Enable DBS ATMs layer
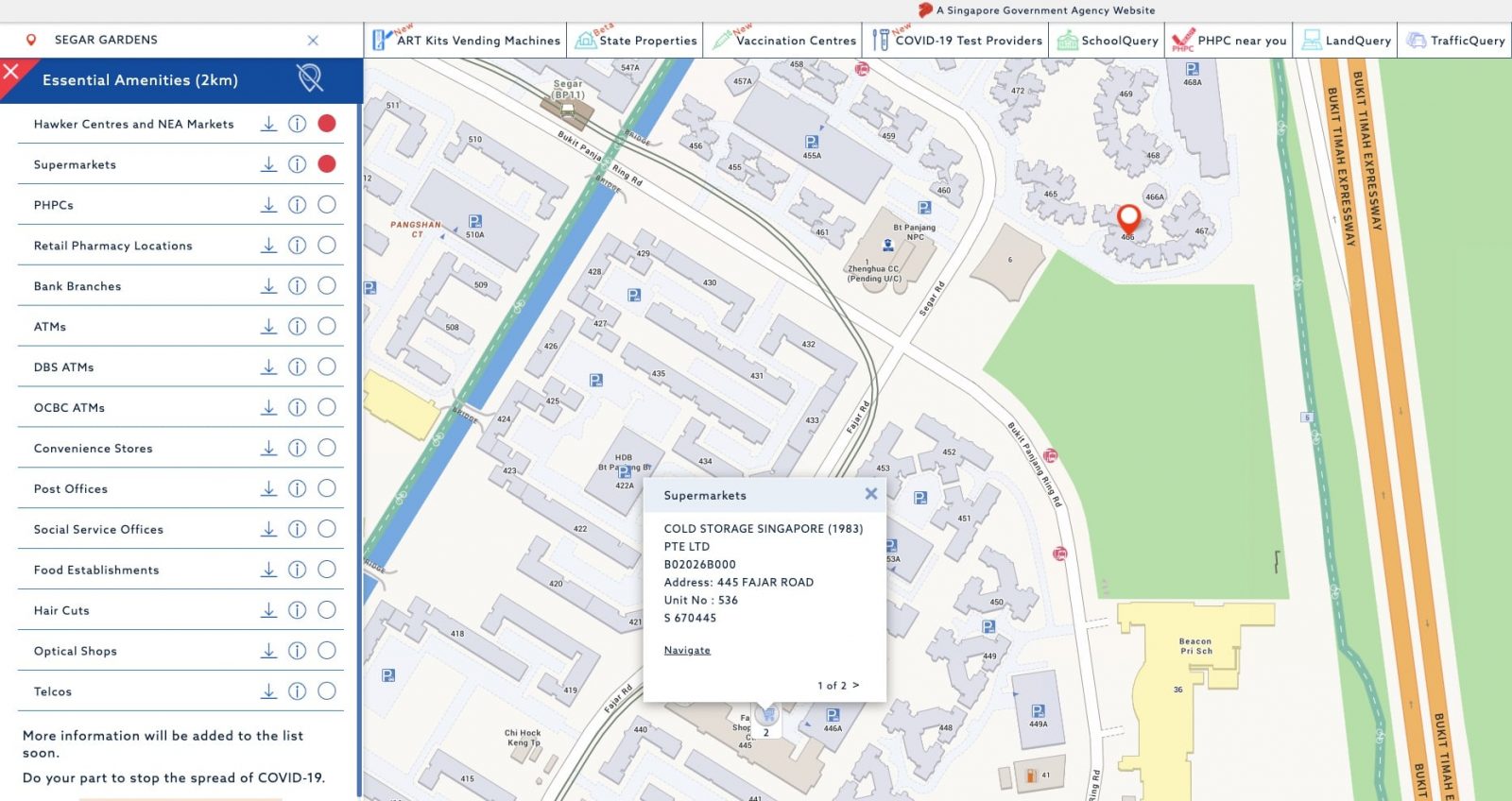 (327, 367)
